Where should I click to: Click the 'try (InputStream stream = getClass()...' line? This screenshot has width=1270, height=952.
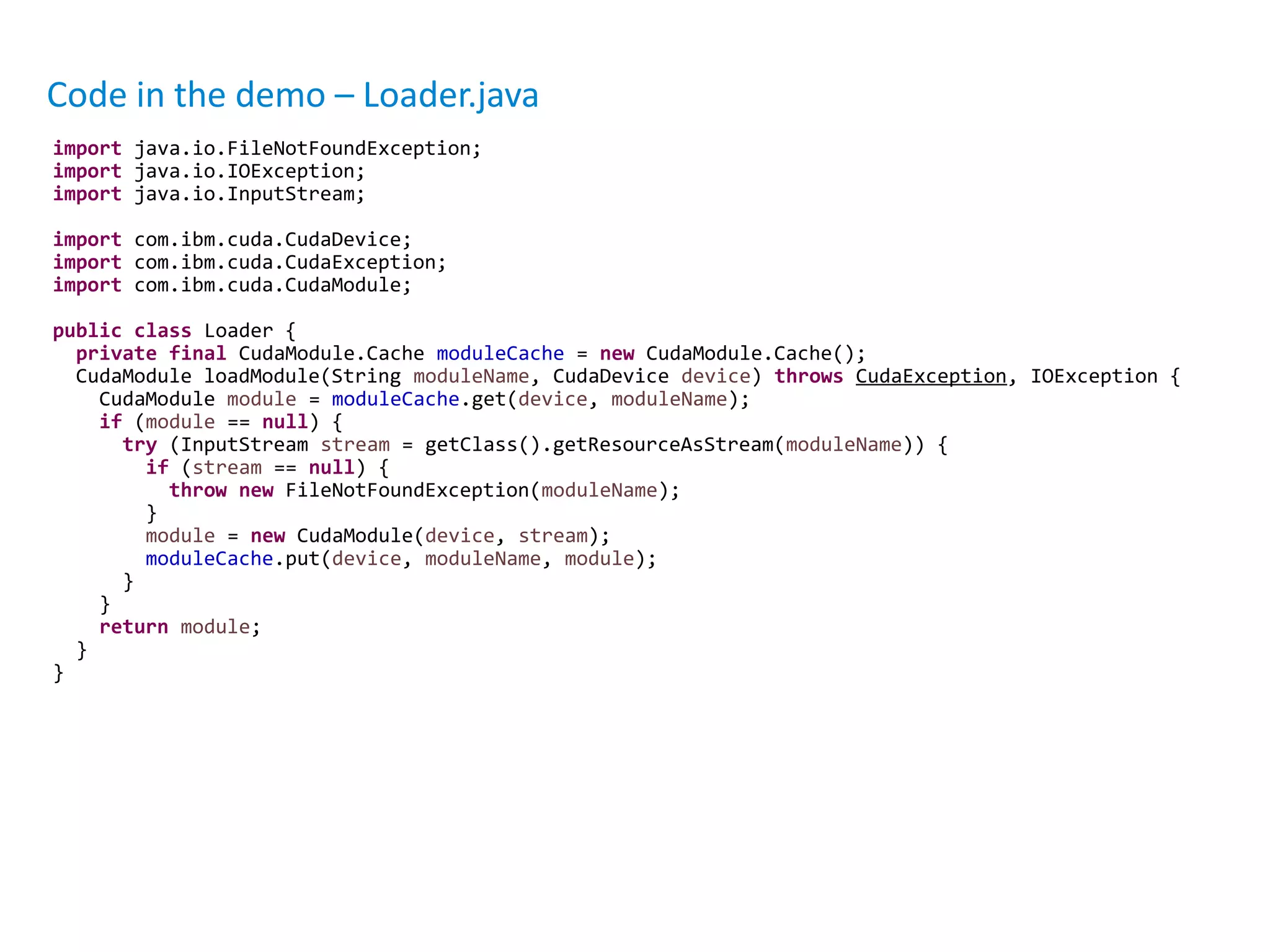click(535, 445)
